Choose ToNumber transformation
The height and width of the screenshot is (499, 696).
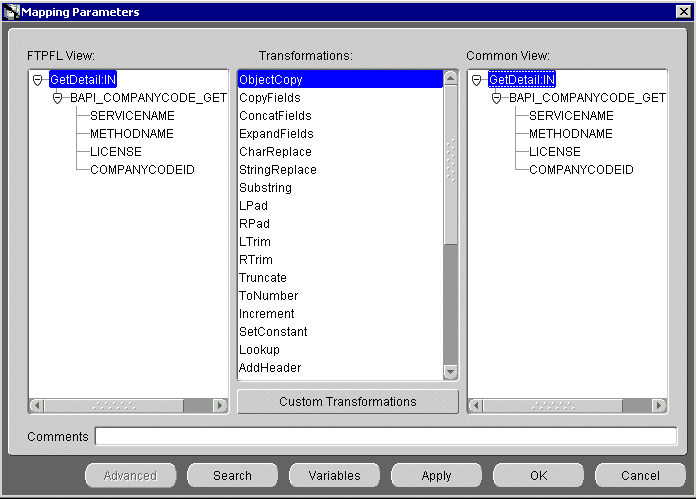(x=340, y=296)
